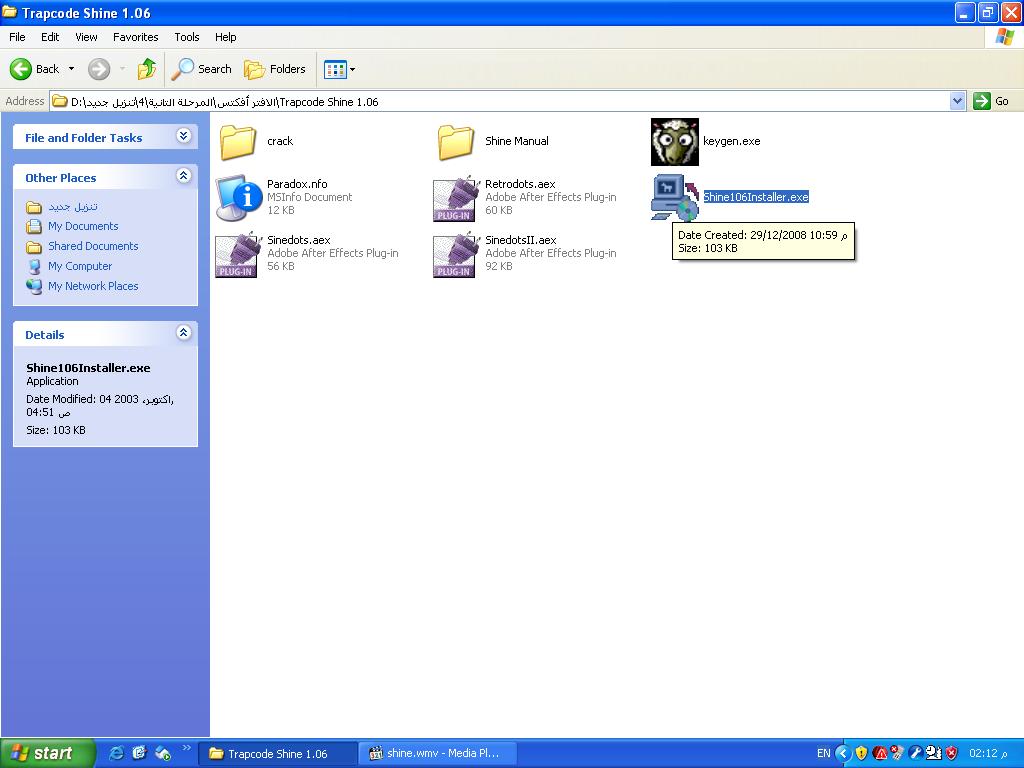Click the second Quick Launch icon
Screen dimensions: 1024x768
[x=139, y=753]
